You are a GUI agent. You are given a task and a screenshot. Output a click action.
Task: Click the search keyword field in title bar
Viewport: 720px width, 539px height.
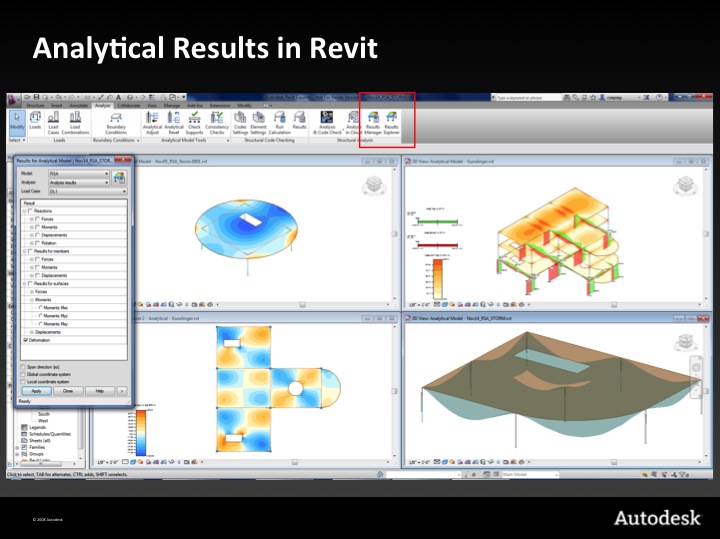click(x=527, y=98)
